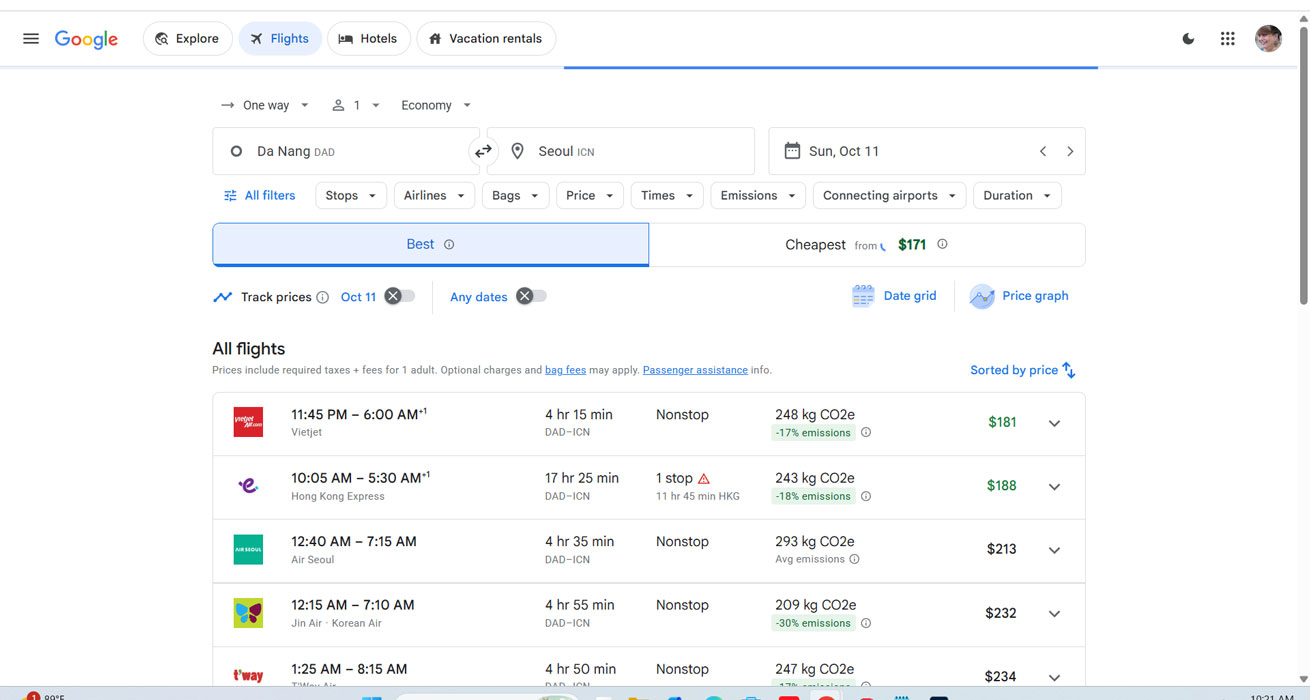
Task: Expand the Vietjet $181 flight details
Action: pyautogui.click(x=1054, y=423)
